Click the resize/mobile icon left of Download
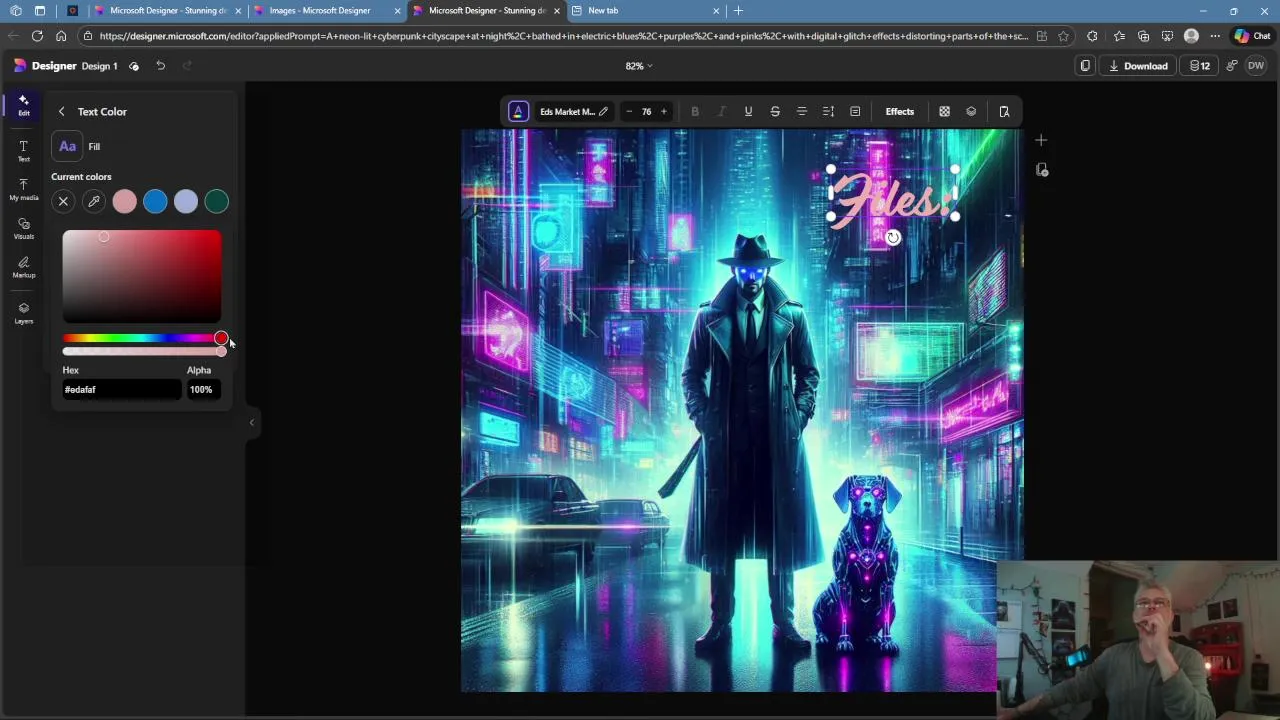 click(x=1085, y=66)
